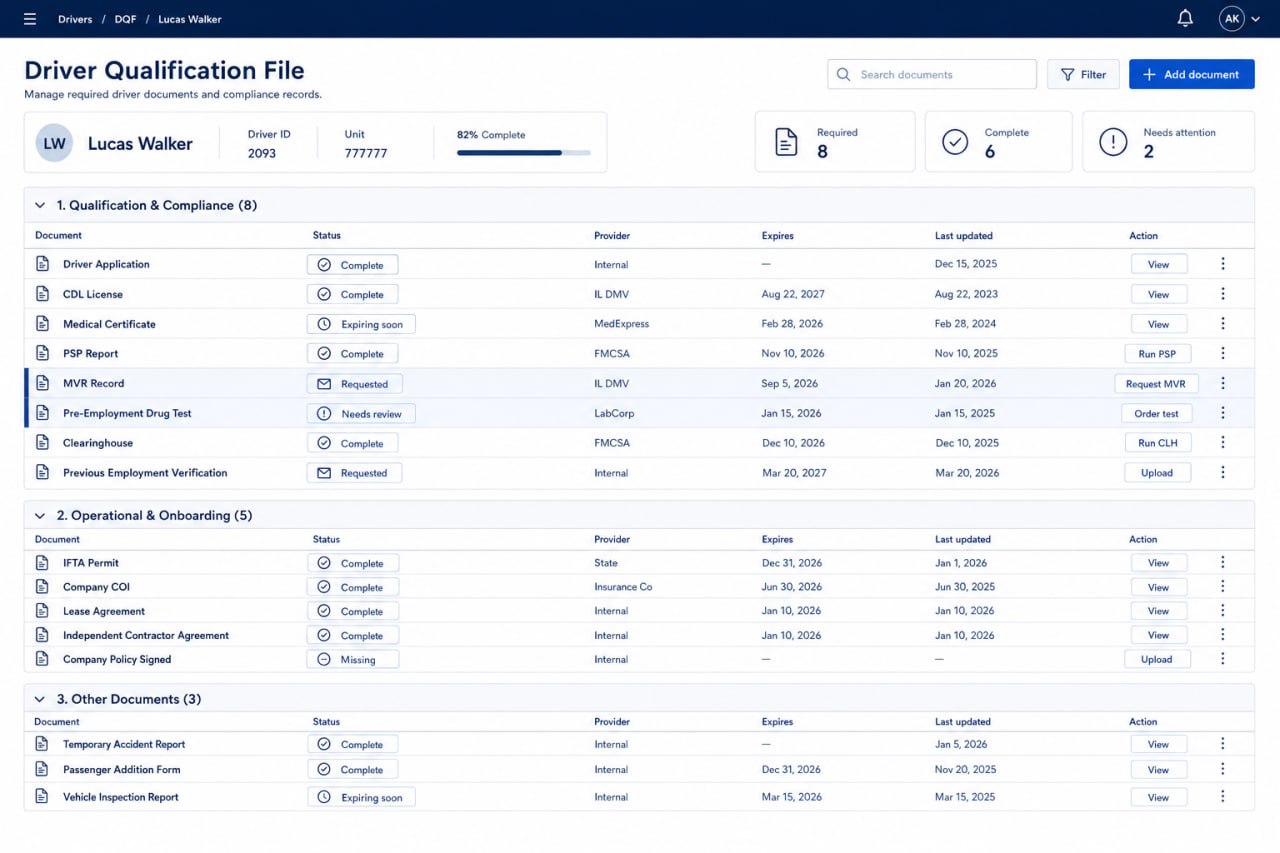Image resolution: width=1280 pixels, height=853 pixels.
Task: Click the document icon beside Lease Agreement
Action: [x=42, y=611]
